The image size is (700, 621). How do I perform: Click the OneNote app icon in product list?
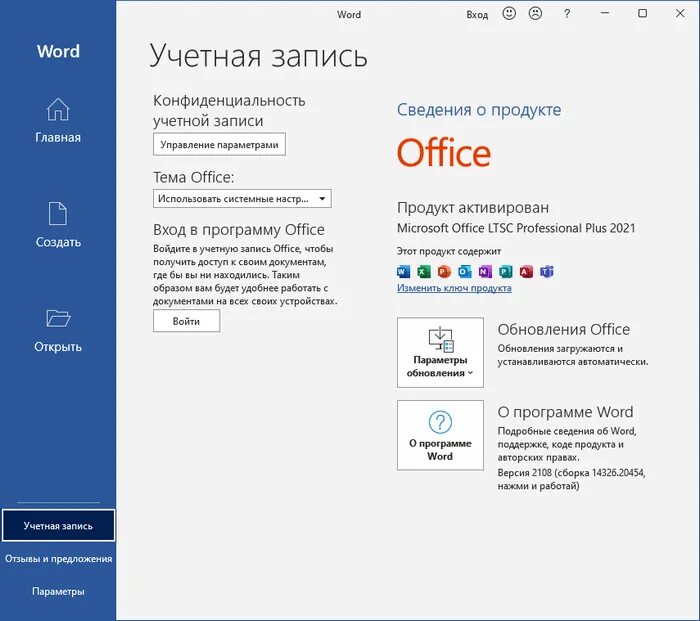coord(485,271)
